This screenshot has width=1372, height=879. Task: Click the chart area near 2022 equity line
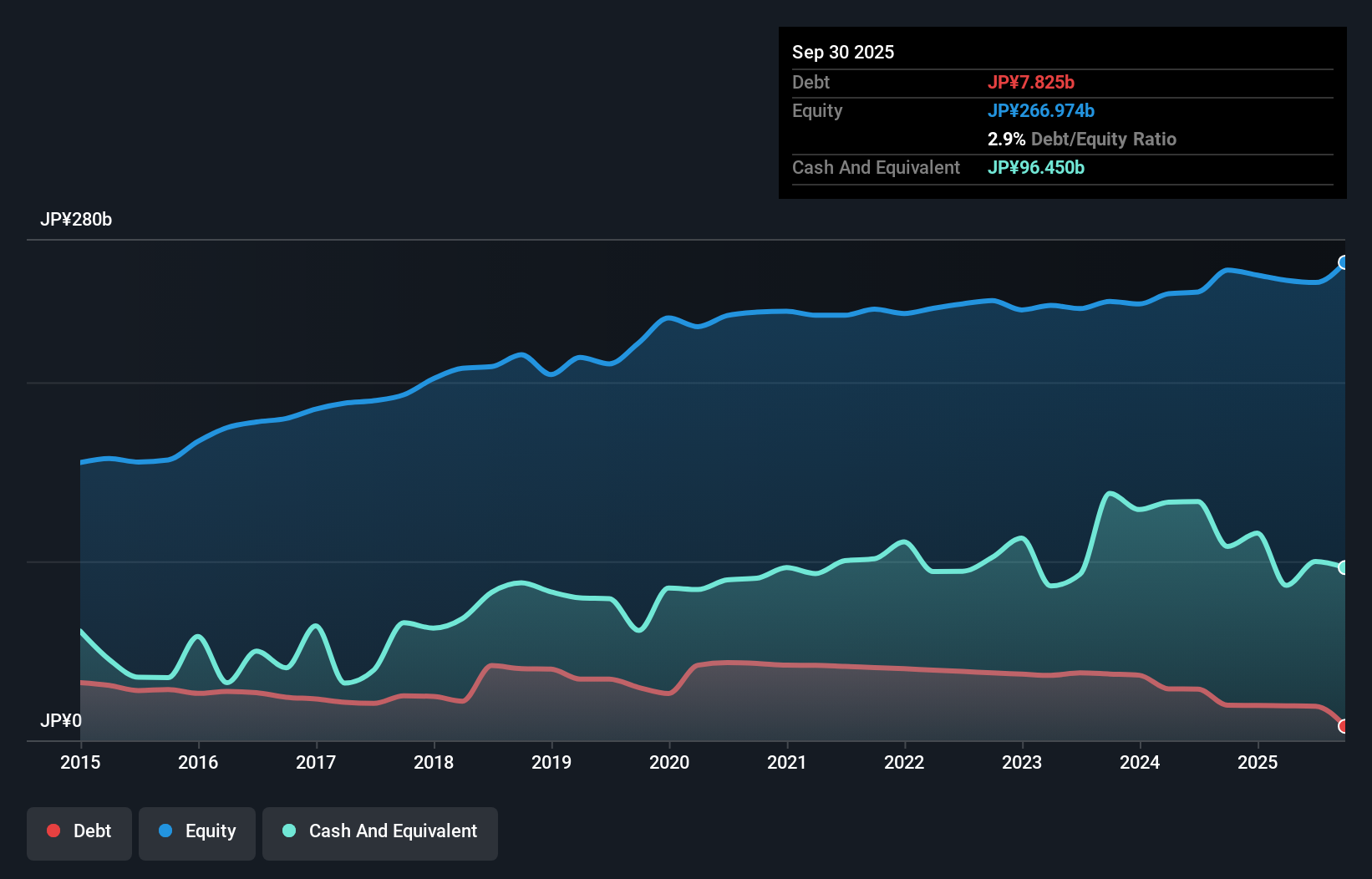coord(904,315)
